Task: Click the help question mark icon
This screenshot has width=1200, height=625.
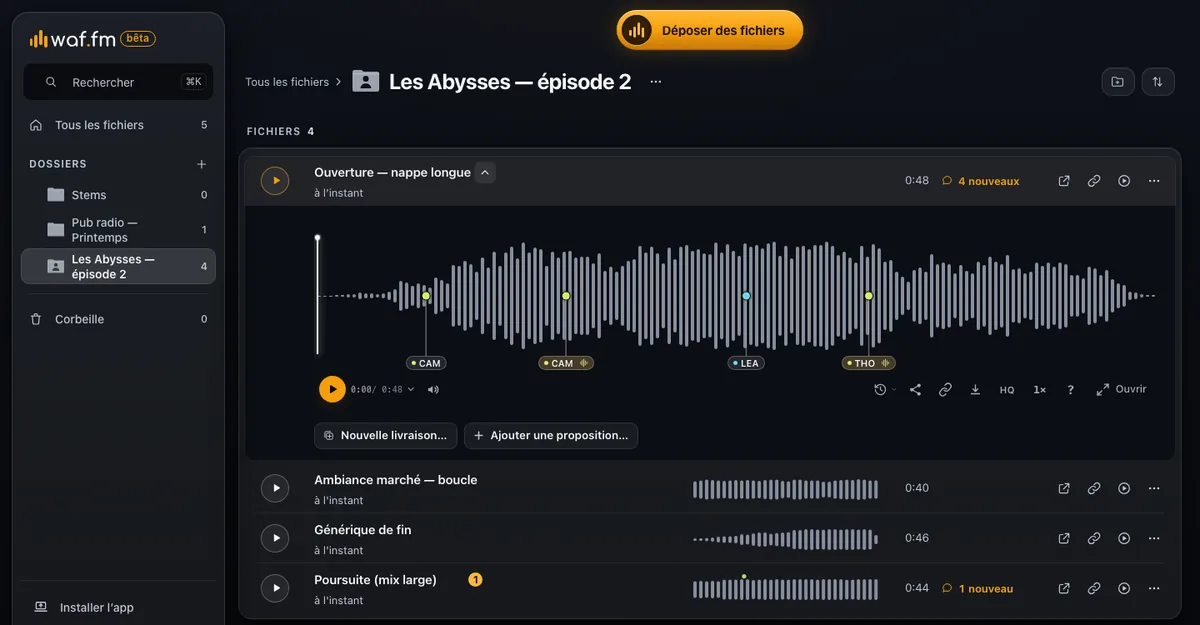Action: pyautogui.click(x=1070, y=390)
